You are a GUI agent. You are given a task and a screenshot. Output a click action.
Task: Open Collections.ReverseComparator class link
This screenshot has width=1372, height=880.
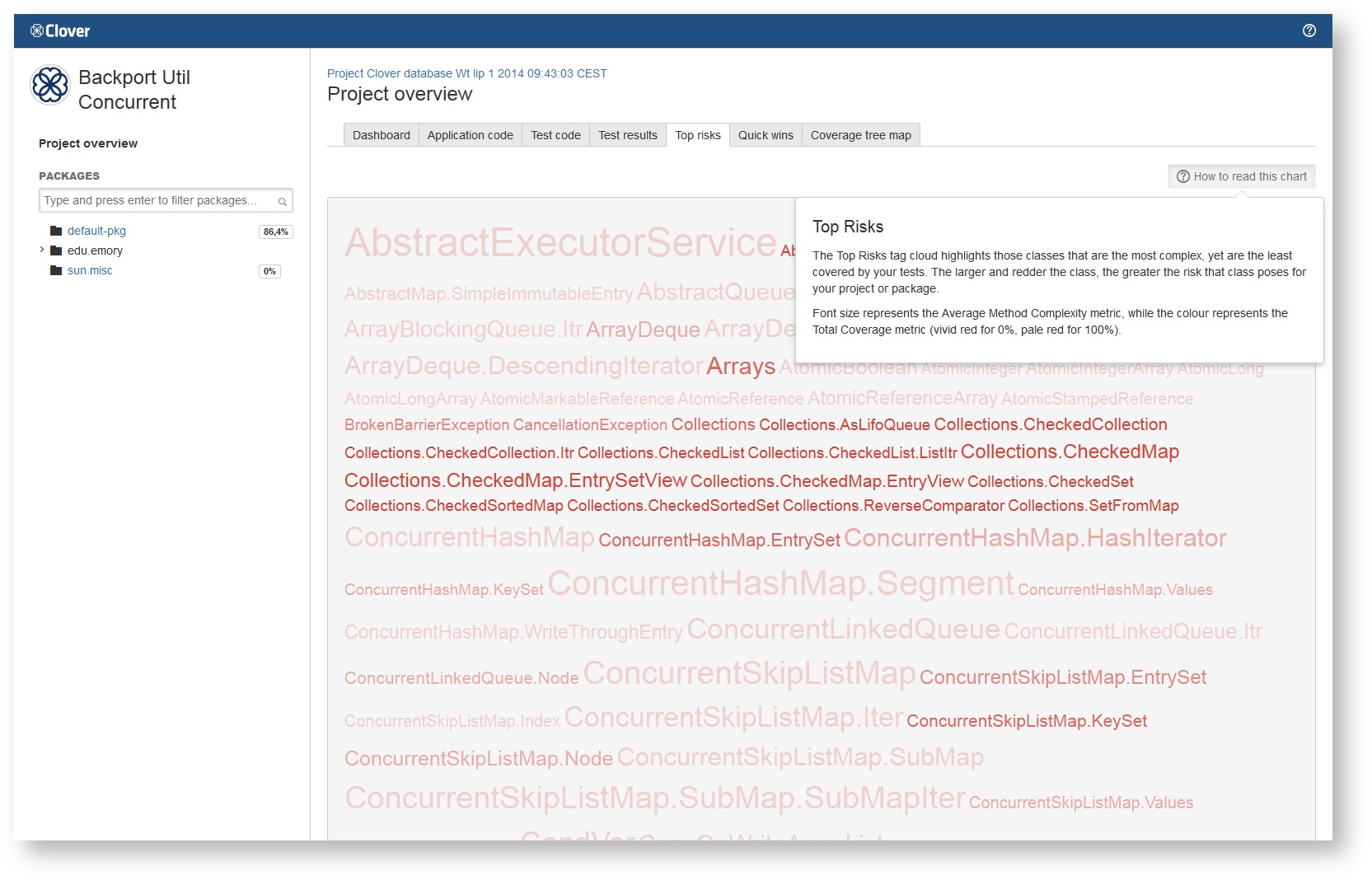coord(893,506)
